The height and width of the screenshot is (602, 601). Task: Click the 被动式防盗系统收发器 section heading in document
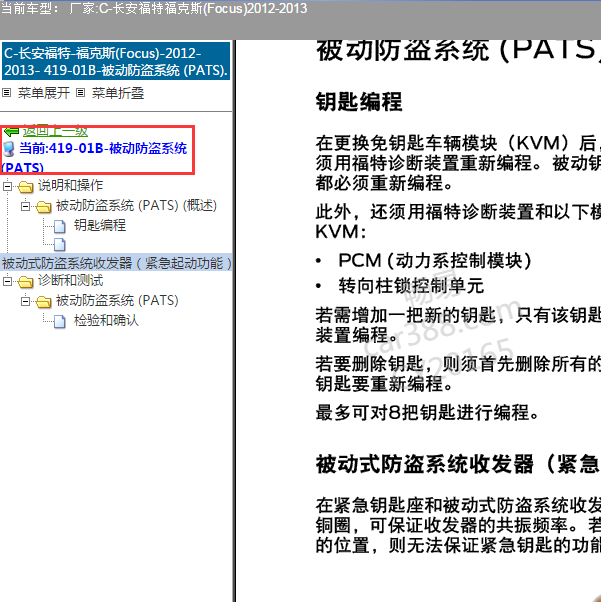tap(458, 464)
